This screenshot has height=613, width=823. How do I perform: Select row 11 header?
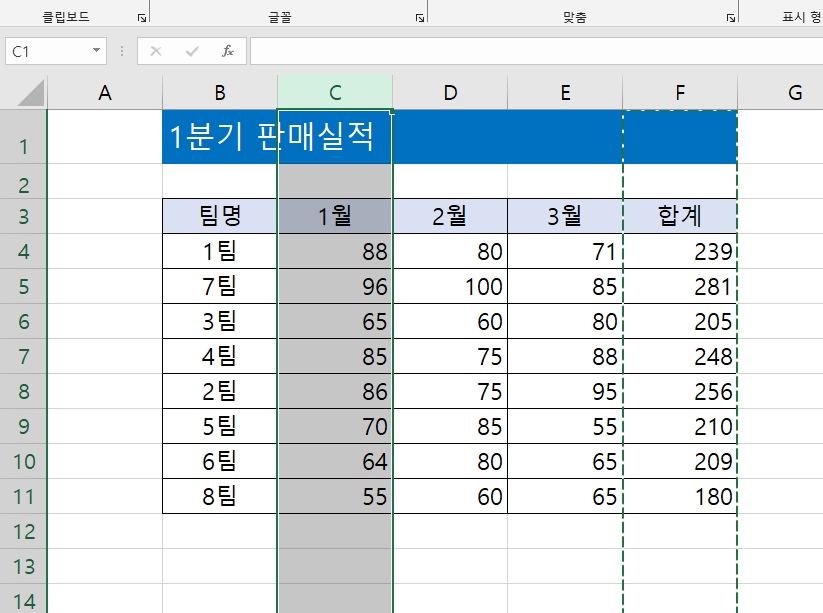24,496
